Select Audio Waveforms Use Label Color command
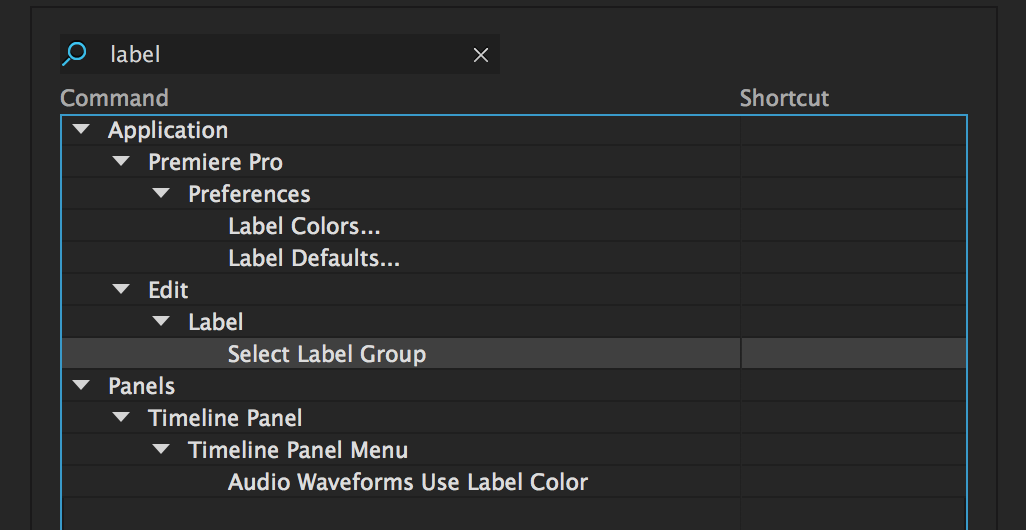This screenshot has height=530, width=1026. click(x=408, y=482)
